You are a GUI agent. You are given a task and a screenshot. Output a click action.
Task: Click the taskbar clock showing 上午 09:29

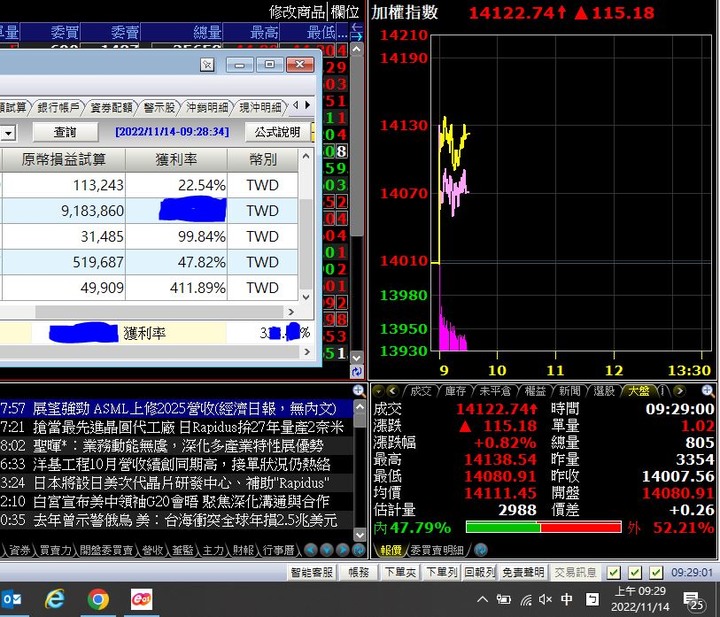tap(640, 599)
